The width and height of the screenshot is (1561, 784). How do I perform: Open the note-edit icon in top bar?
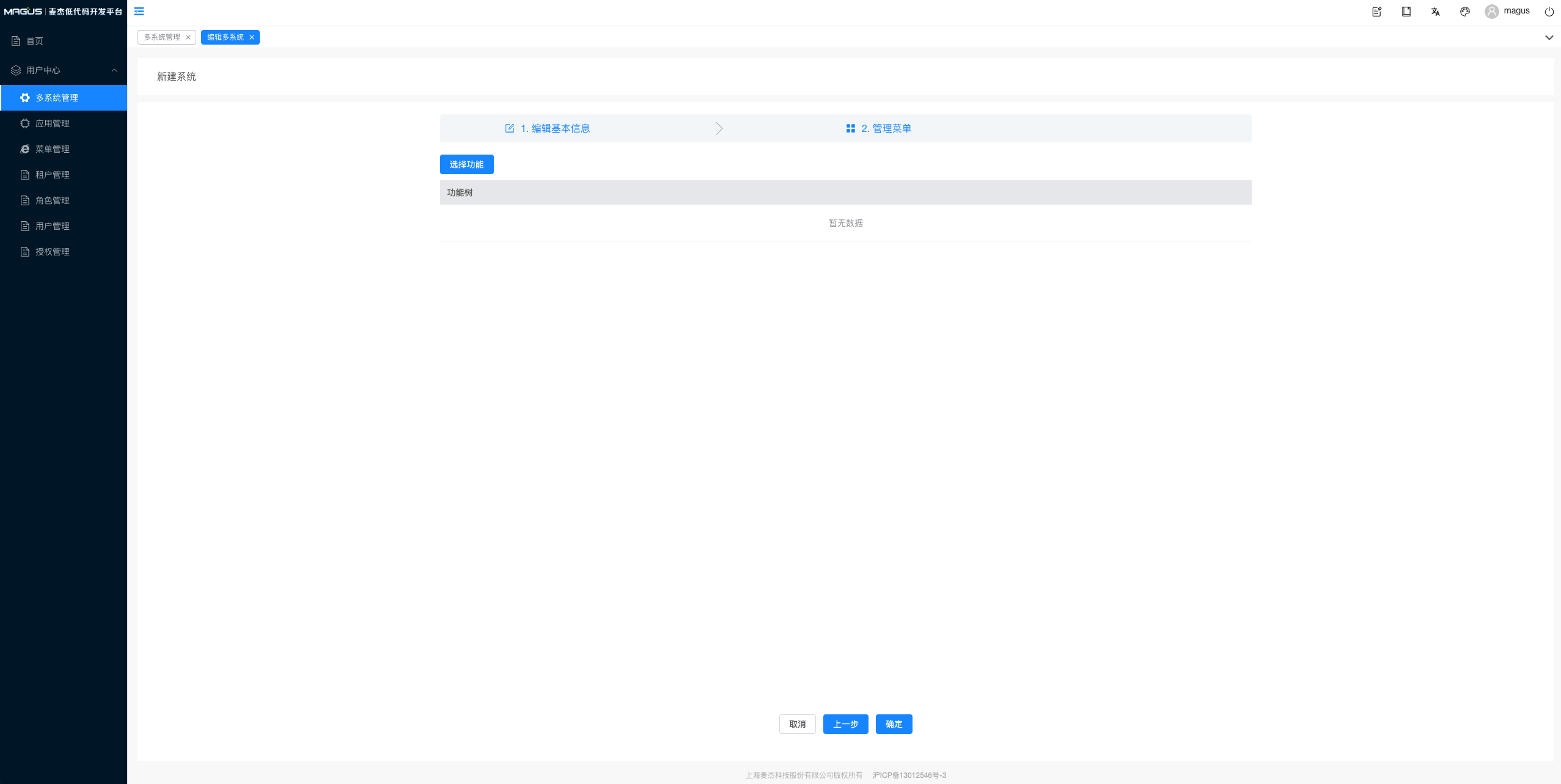[x=1376, y=12]
